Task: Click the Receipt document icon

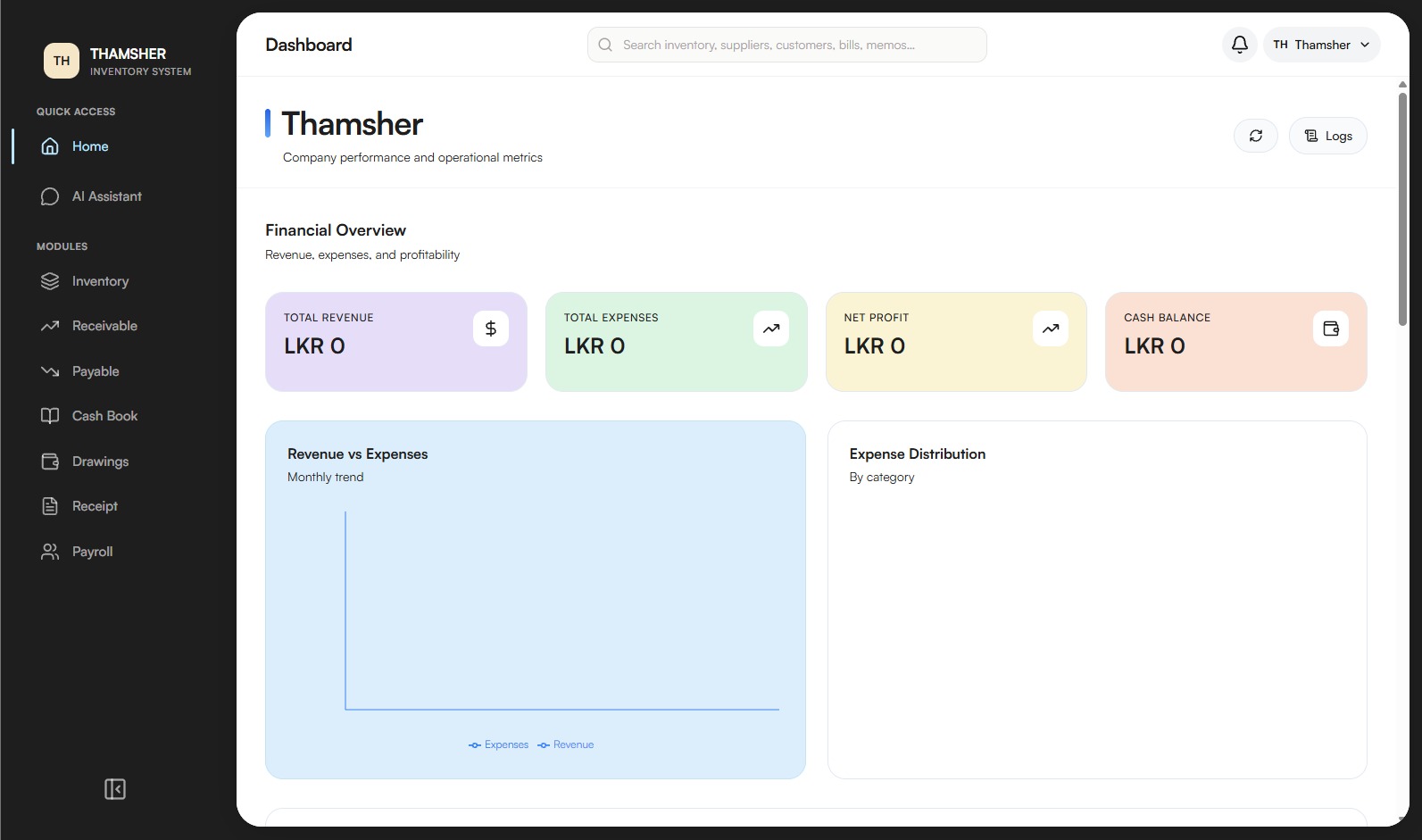Action: [x=50, y=506]
